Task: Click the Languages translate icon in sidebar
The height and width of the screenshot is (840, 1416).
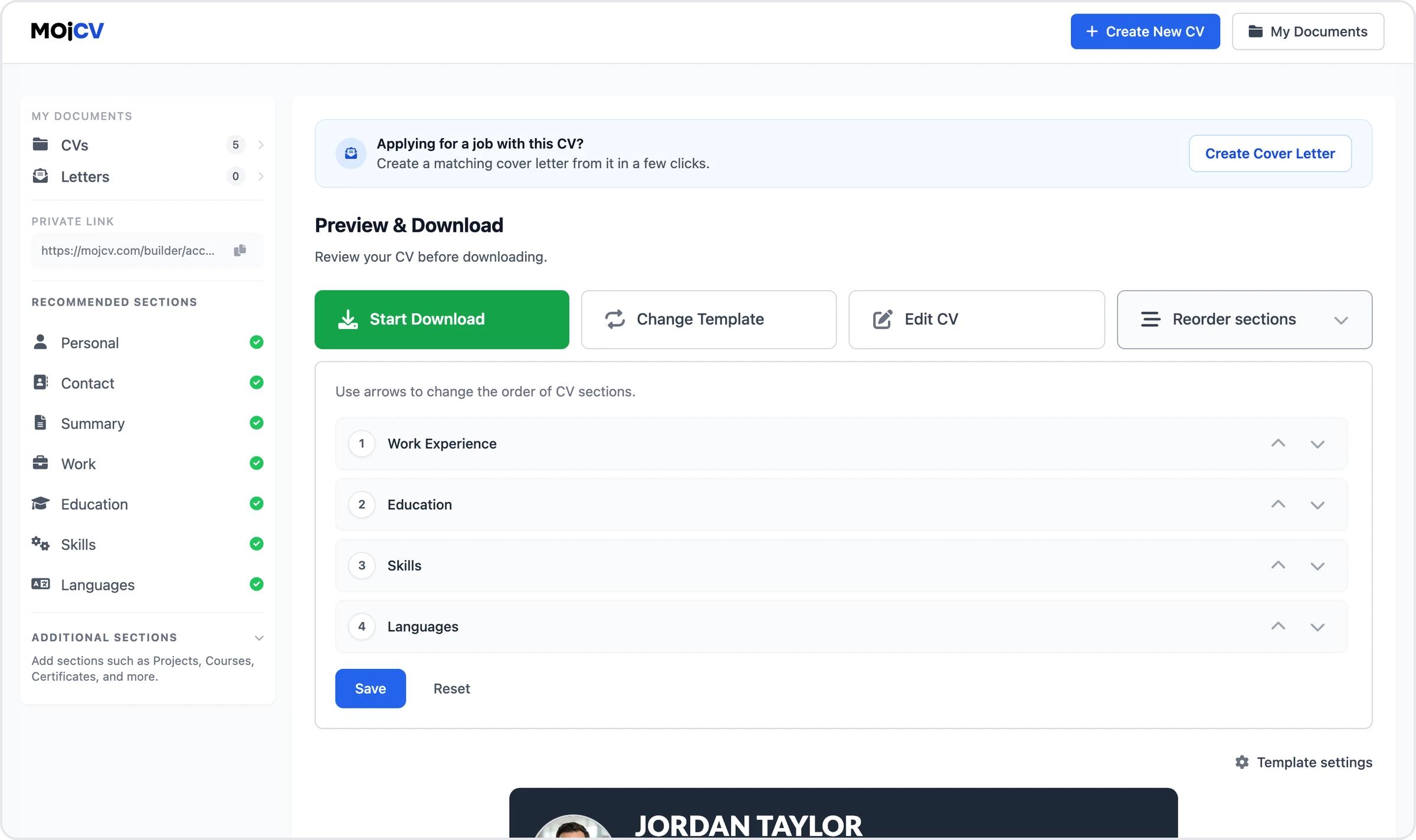Action: click(40, 584)
